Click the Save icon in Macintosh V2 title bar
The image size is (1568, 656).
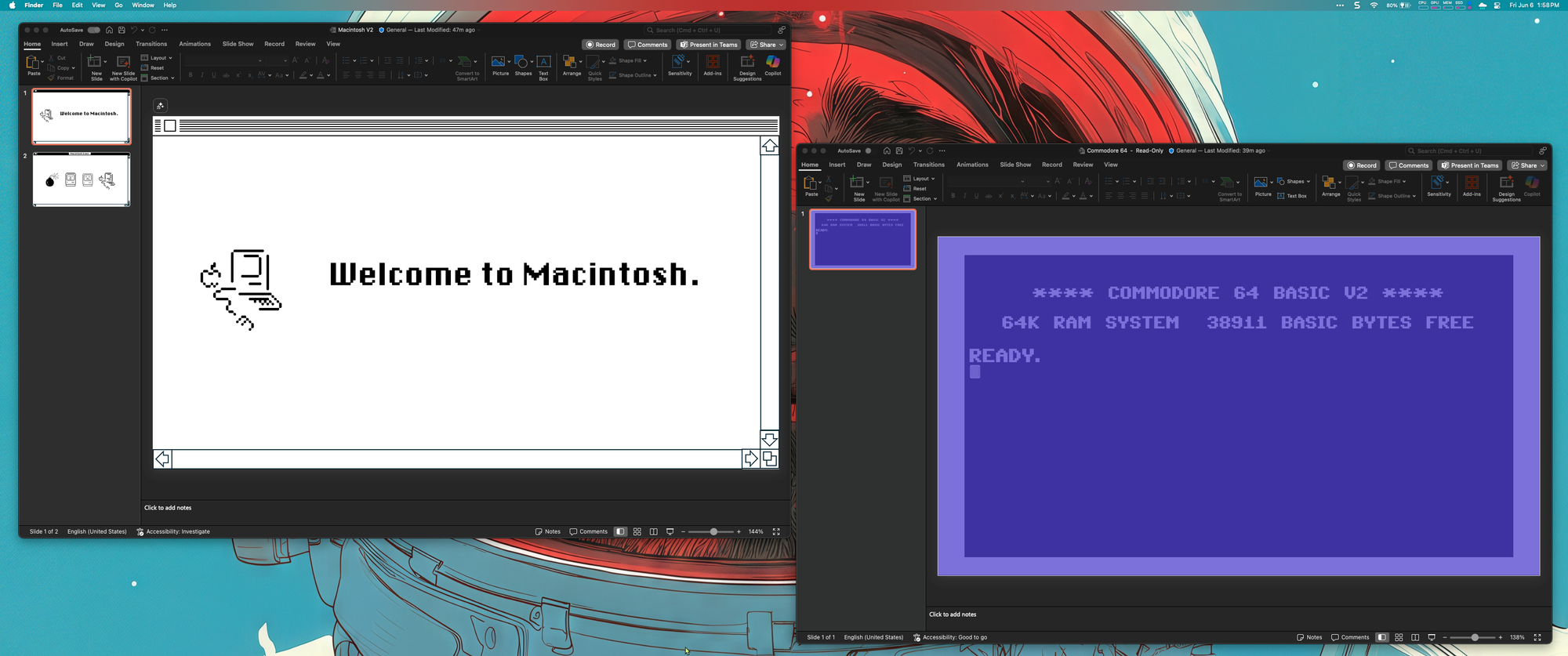click(122, 30)
